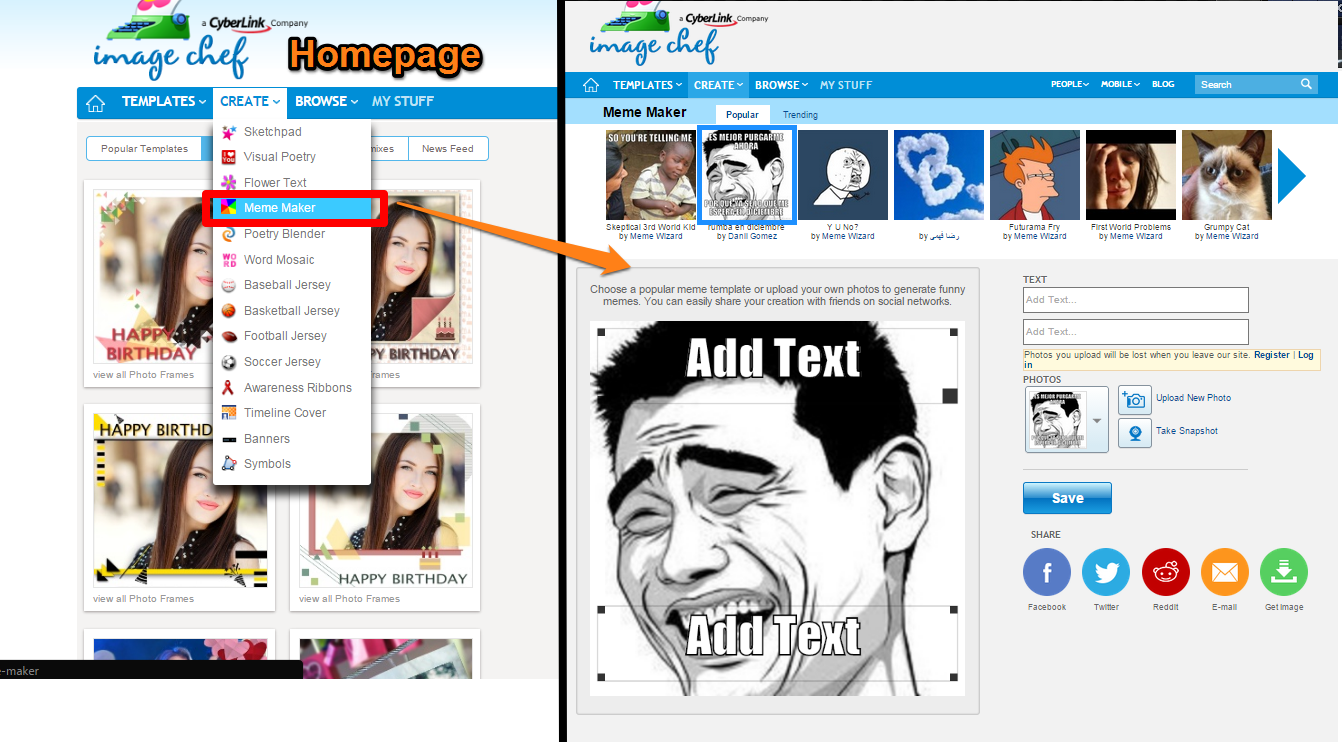Share to Reddit via round icon
The height and width of the screenshot is (742, 1342).
pos(1166,573)
